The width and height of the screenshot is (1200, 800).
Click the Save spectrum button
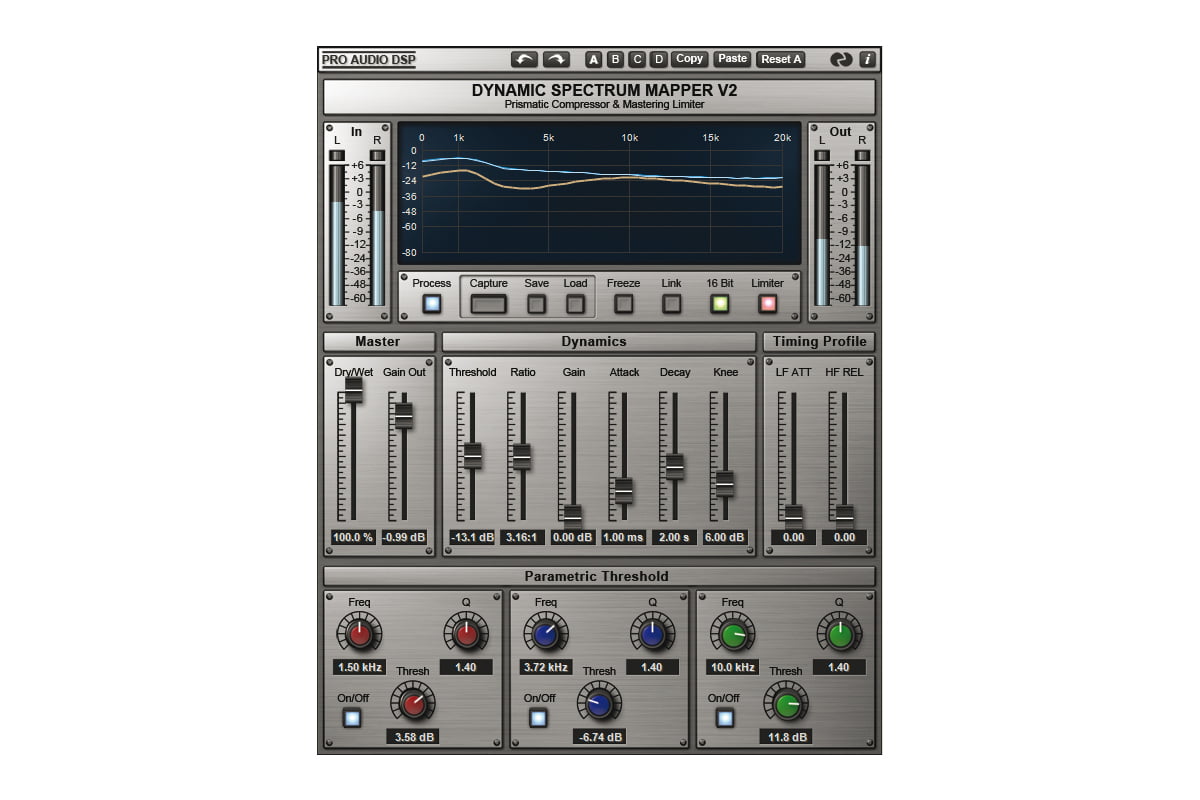(537, 304)
